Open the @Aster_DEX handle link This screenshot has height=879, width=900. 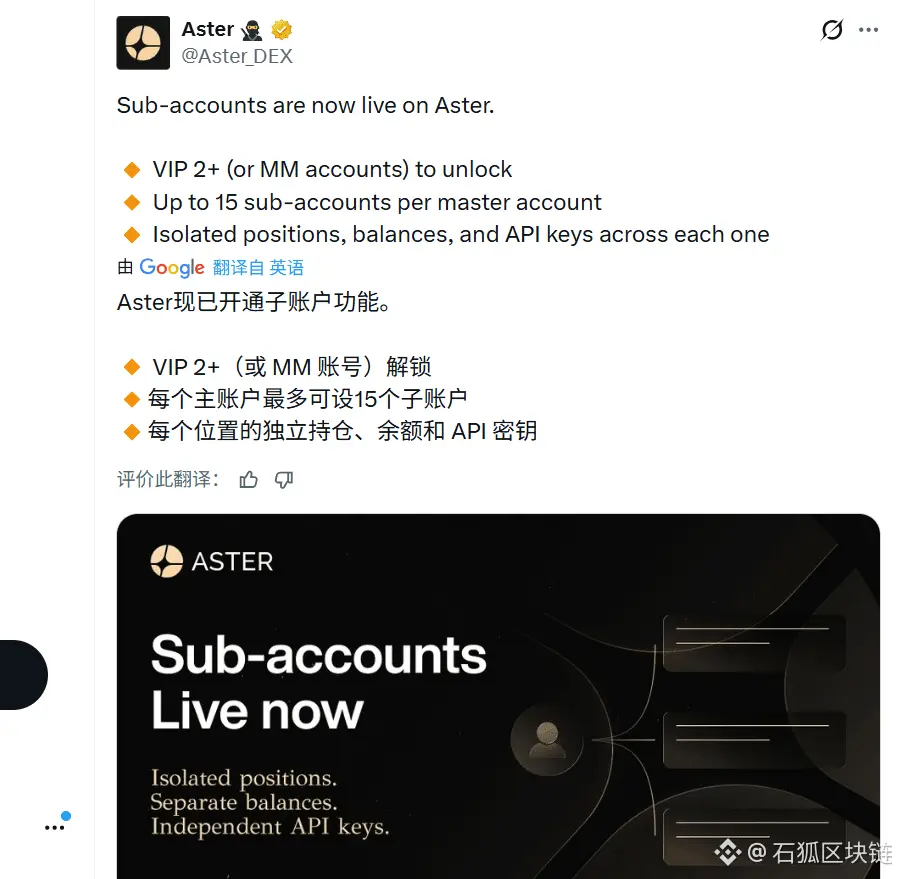(x=237, y=56)
